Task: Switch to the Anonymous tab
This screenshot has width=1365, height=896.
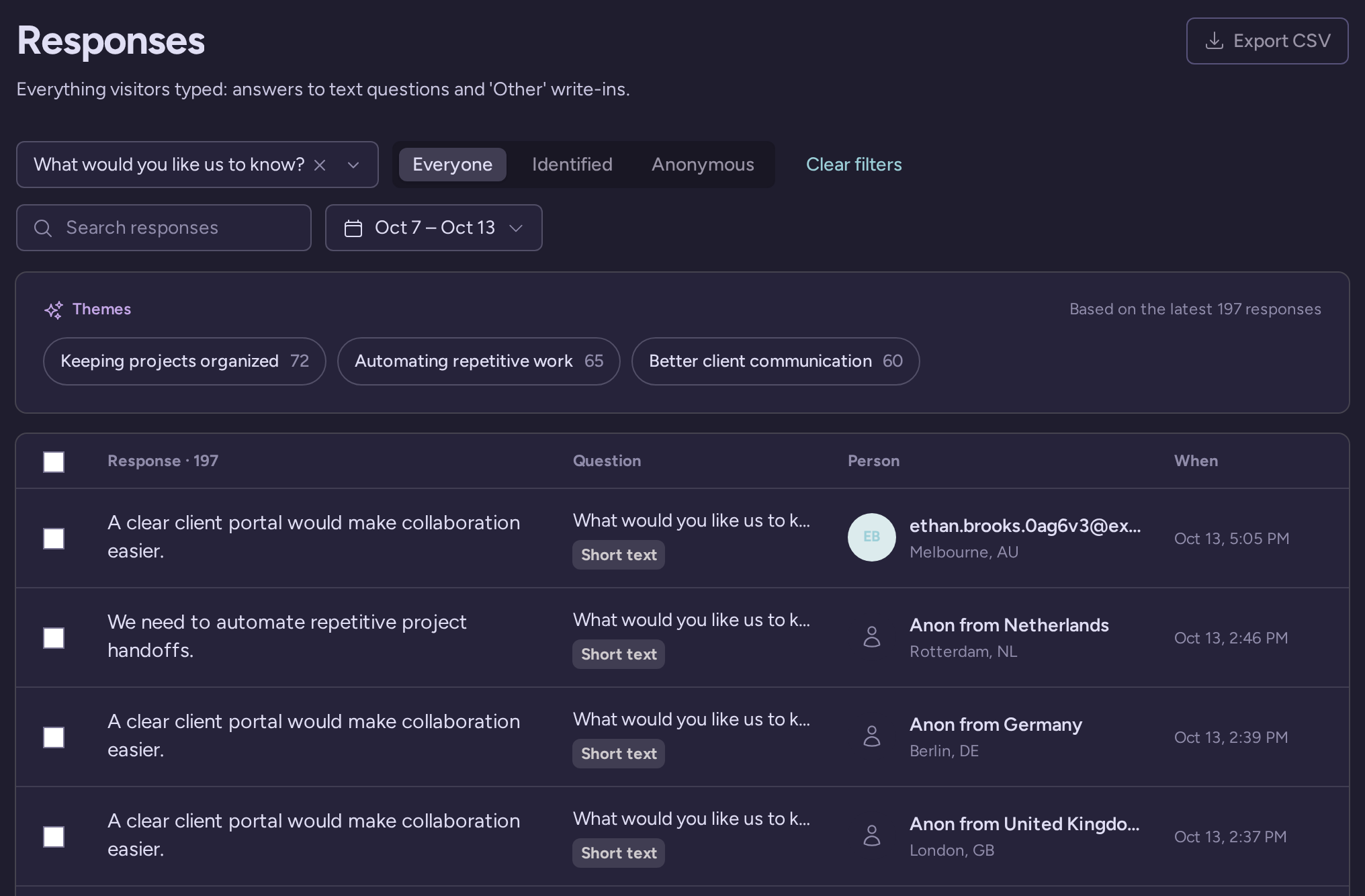Action: [703, 165]
